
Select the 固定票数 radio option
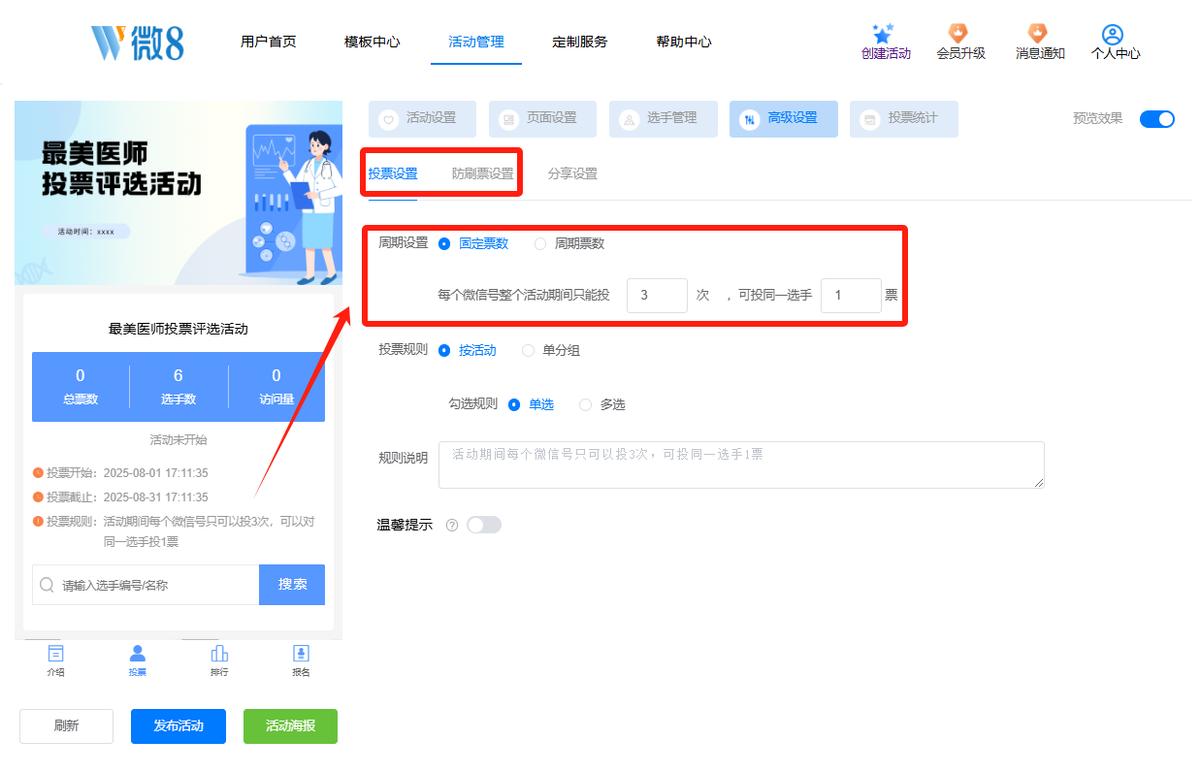pyautogui.click(x=444, y=244)
